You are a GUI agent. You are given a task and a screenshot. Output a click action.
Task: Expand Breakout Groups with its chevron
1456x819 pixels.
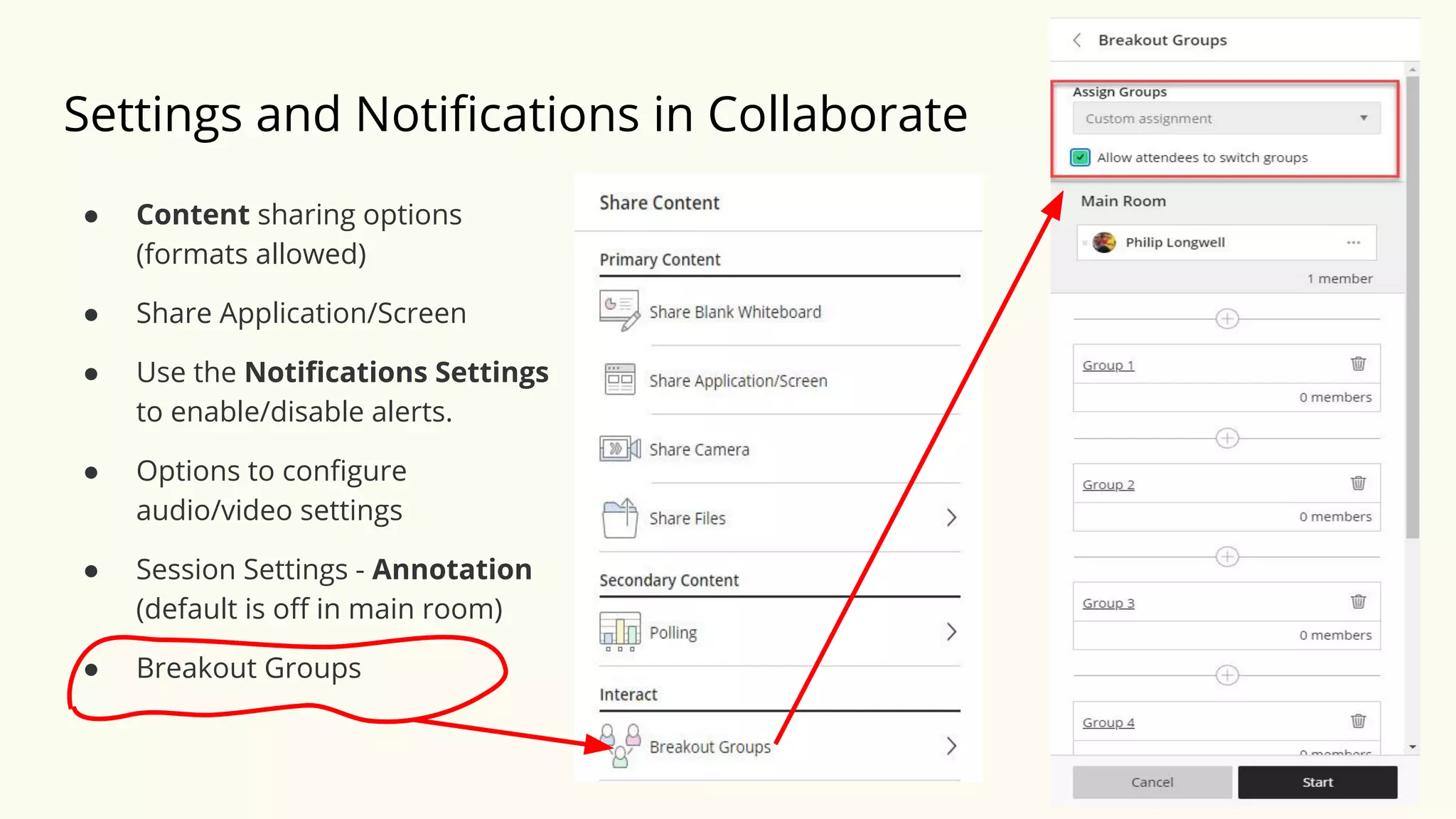click(951, 746)
